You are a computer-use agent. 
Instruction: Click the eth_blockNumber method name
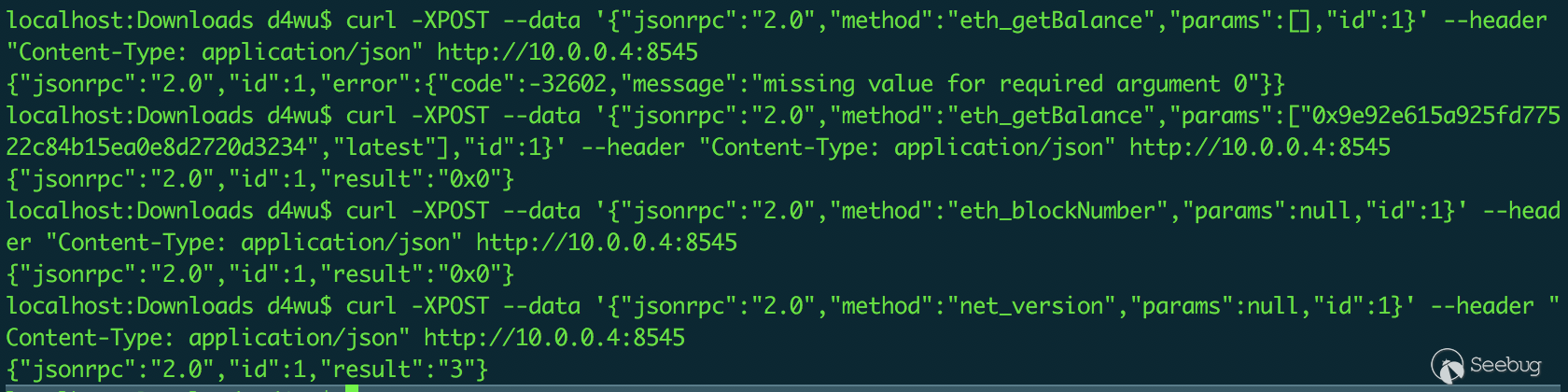point(1057,211)
